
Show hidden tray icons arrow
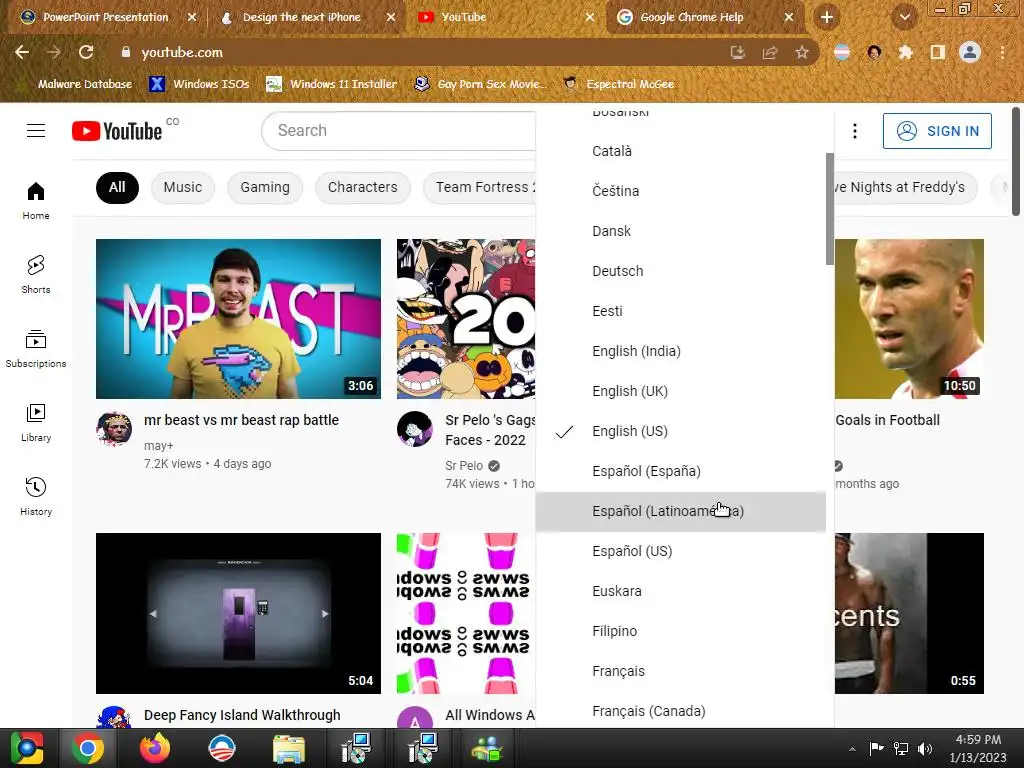pos(852,749)
